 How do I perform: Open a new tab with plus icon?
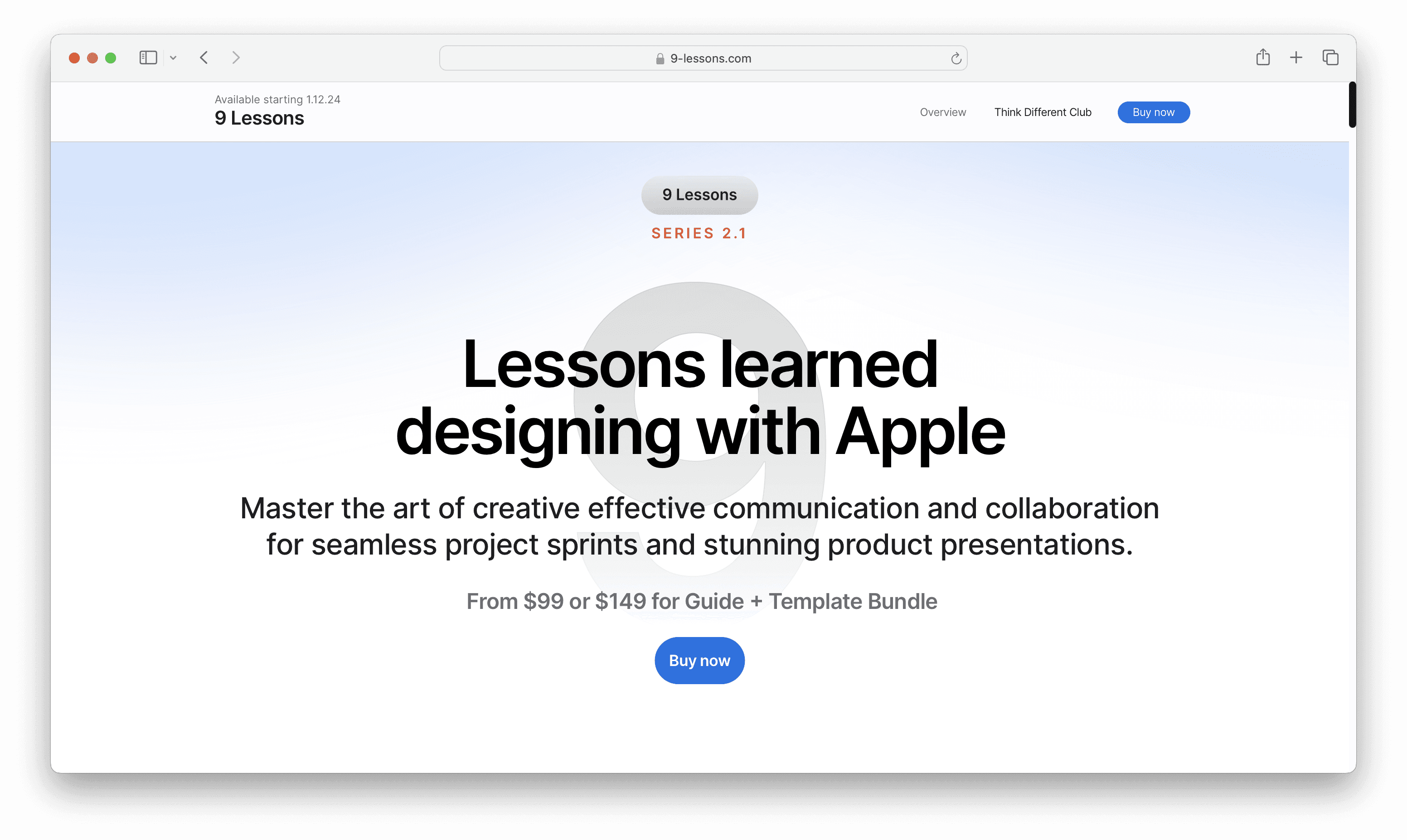click(1296, 57)
